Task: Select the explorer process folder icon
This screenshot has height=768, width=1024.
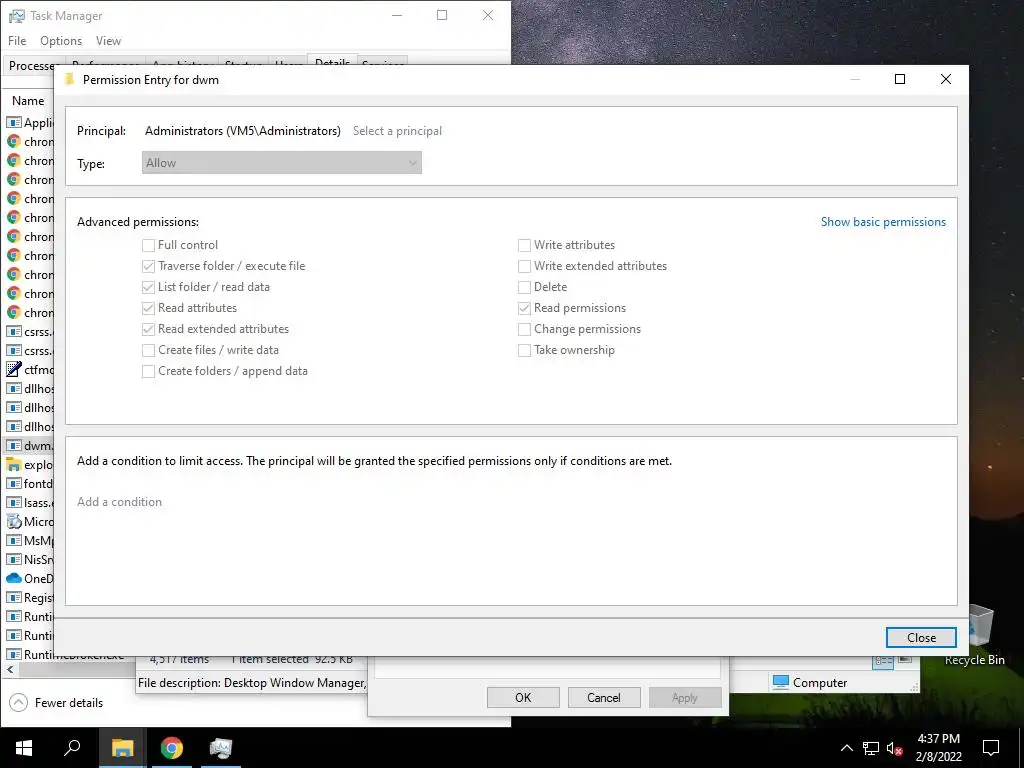Action: click(x=14, y=465)
